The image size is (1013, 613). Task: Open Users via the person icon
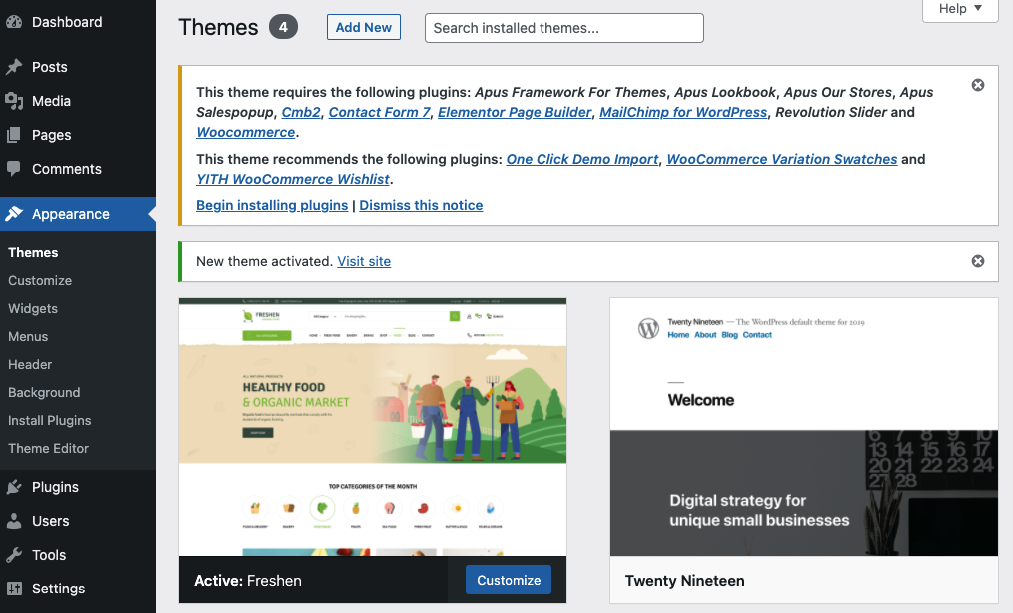14,521
